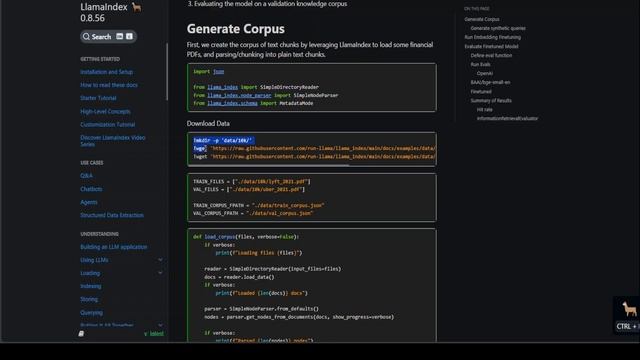
Task: Click the json module link in code
Action: click(x=218, y=71)
